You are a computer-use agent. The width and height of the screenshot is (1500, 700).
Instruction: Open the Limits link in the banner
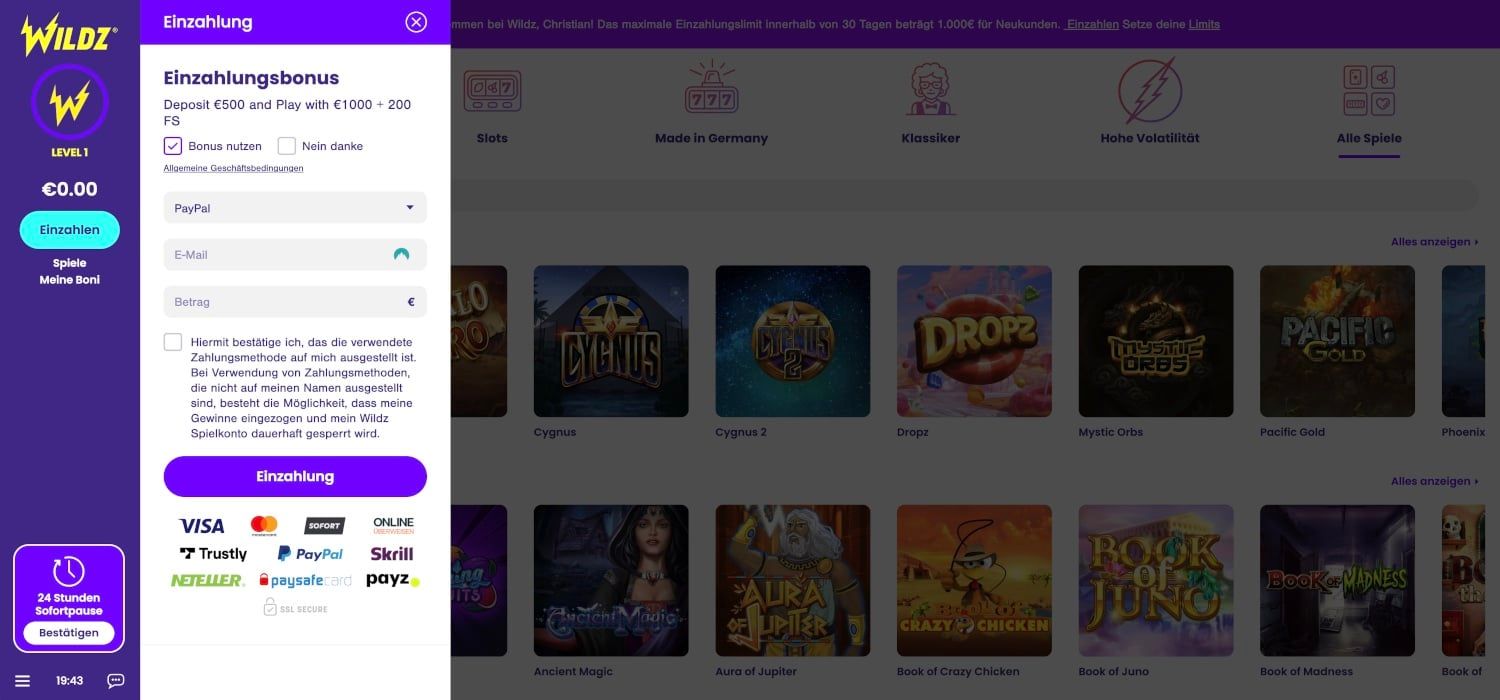click(1204, 24)
